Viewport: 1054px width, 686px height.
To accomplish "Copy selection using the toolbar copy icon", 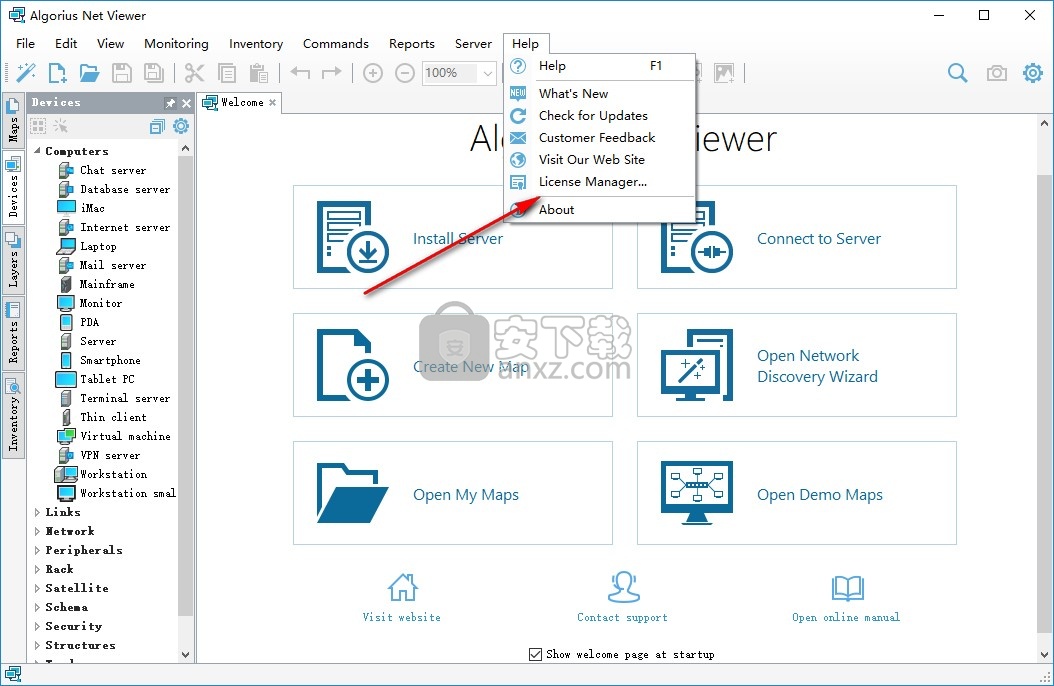I will click(227, 73).
